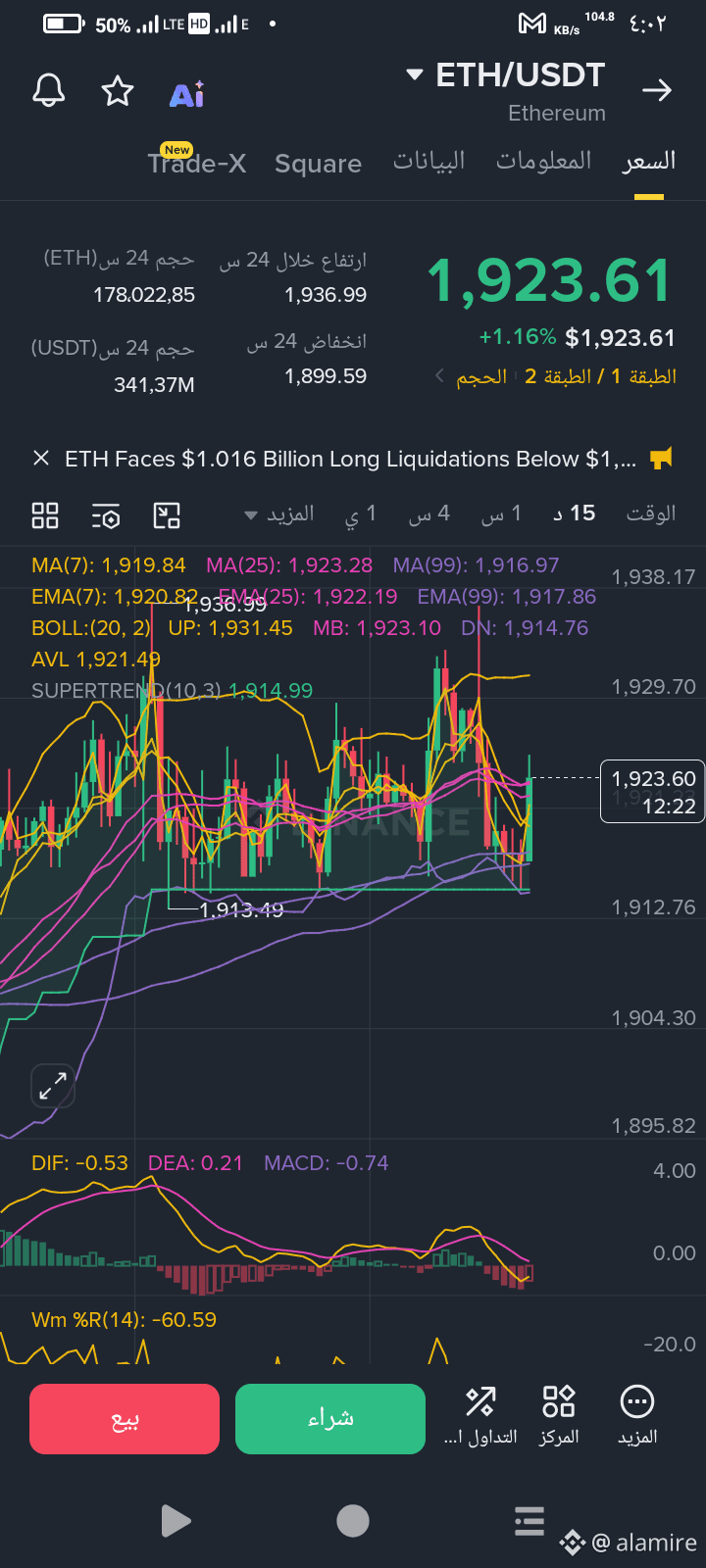Expand the ETH/USDT pair selector
The height and width of the screenshot is (1568, 706).
coord(415,74)
